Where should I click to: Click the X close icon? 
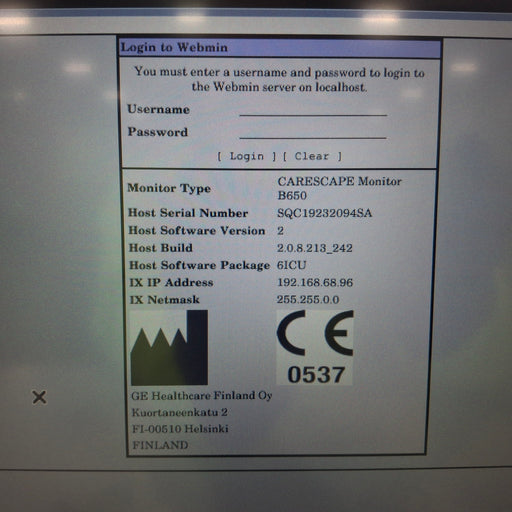[39, 397]
